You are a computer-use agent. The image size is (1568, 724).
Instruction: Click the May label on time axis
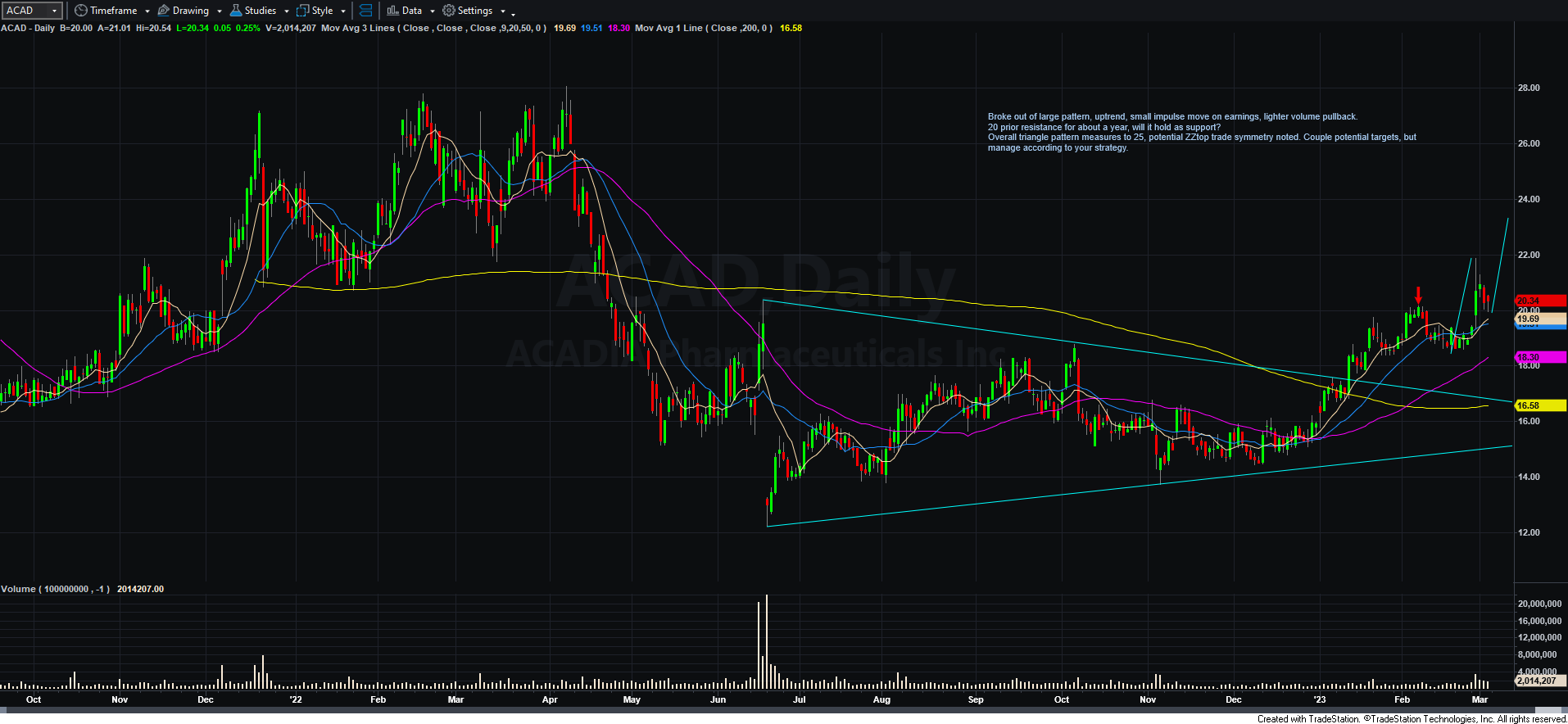coord(632,699)
